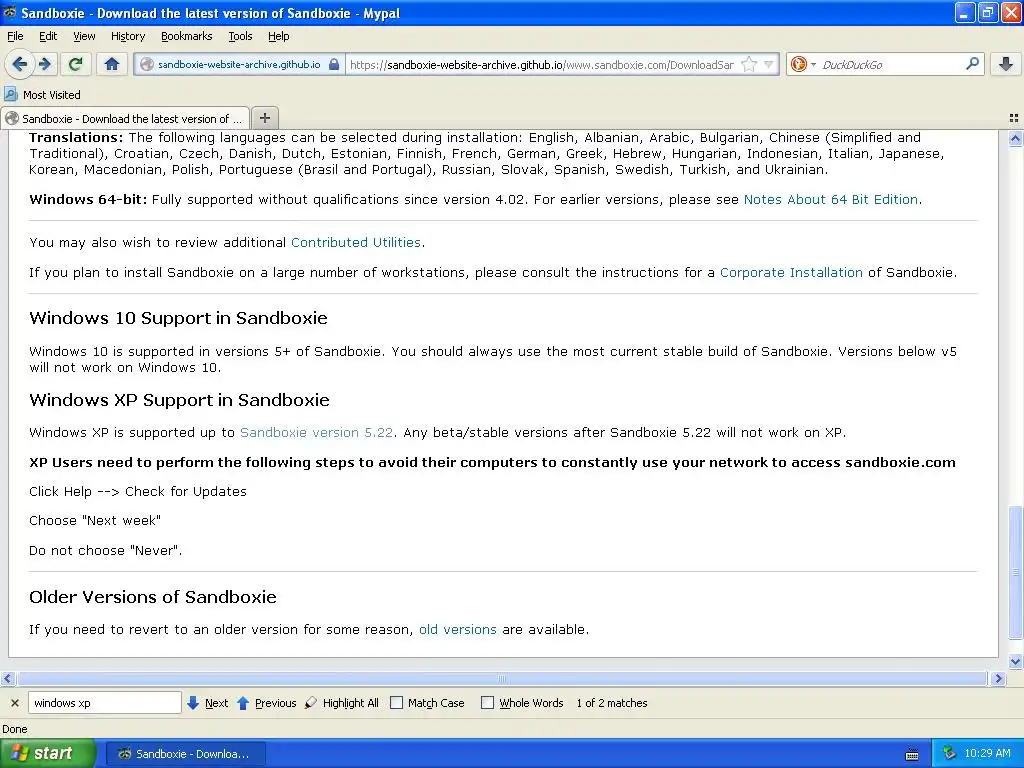Image resolution: width=1024 pixels, height=768 pixels.
Task: Open the URL history dropdown arrow
Action: (x=769, y=64)
